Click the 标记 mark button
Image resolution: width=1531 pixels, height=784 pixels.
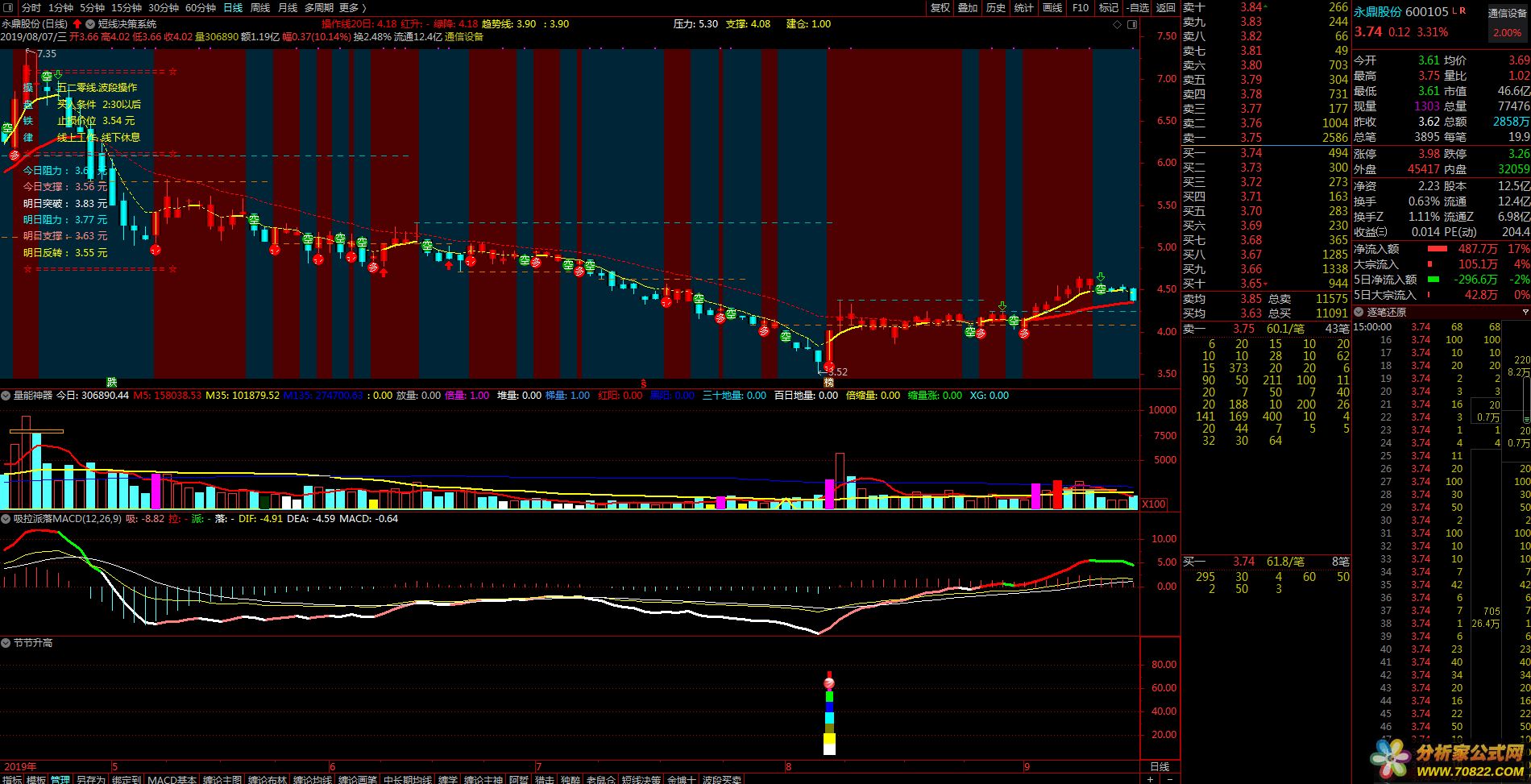pyautogui.click(x=1109, y=7)
